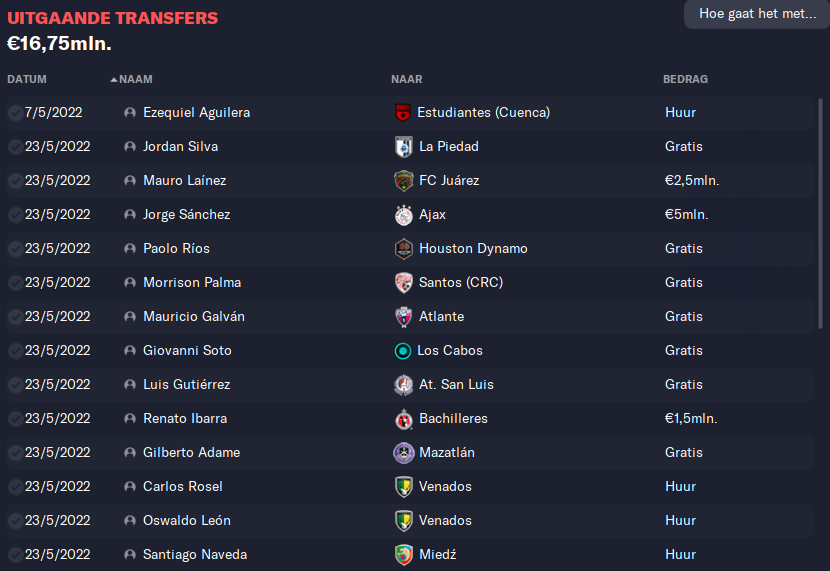The width and height of the screenshot is (830, 571).
Task: Toggle the checkmark for Ezequiel Aguilera row
Action: [15, 113]
